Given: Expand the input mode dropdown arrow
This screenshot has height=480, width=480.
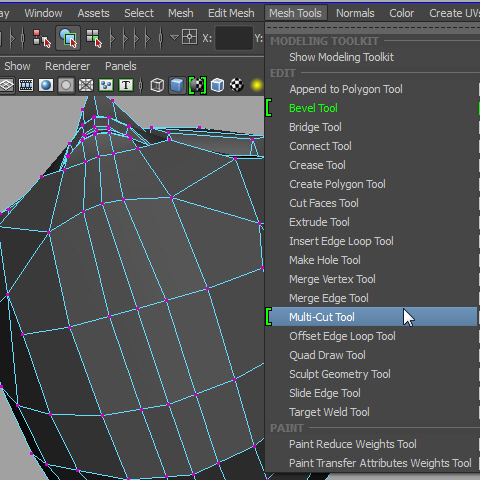Looking at the screenshot, I should tap(174, 37).
